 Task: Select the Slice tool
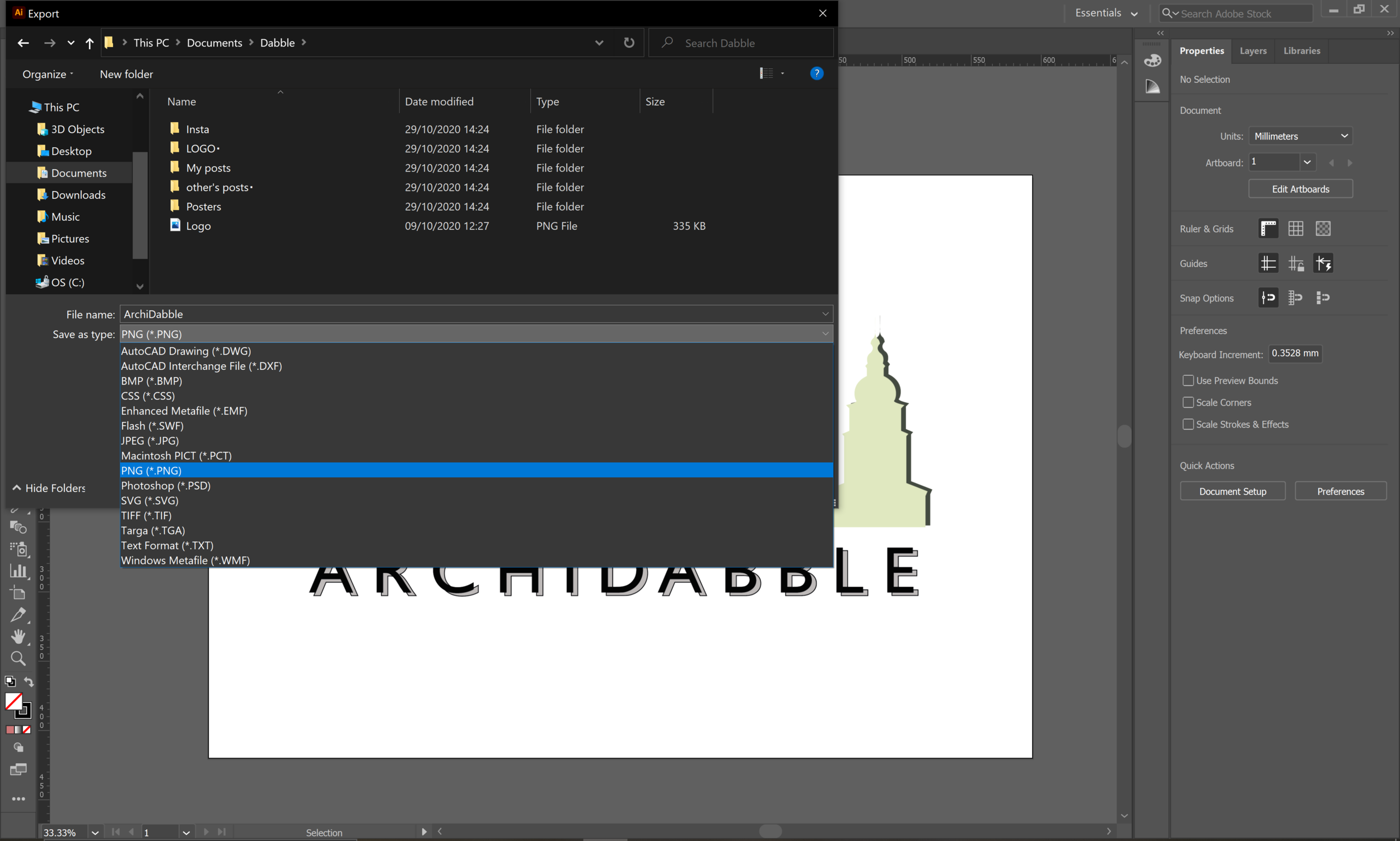point(18,615)
